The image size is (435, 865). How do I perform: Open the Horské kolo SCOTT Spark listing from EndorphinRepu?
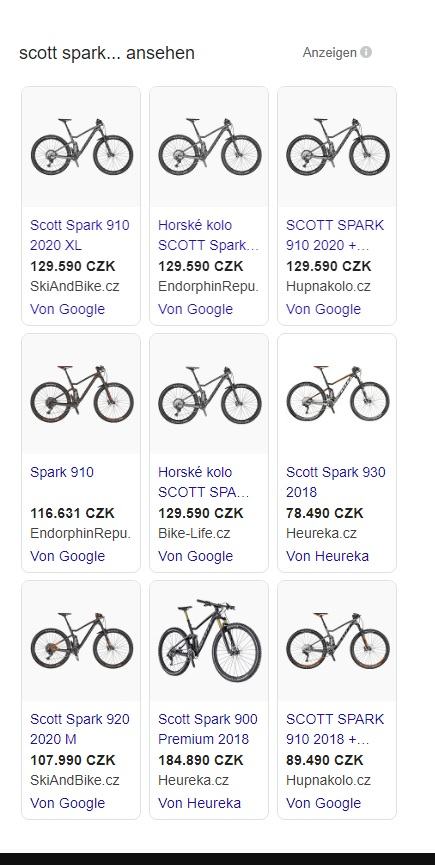click(208, 235)
